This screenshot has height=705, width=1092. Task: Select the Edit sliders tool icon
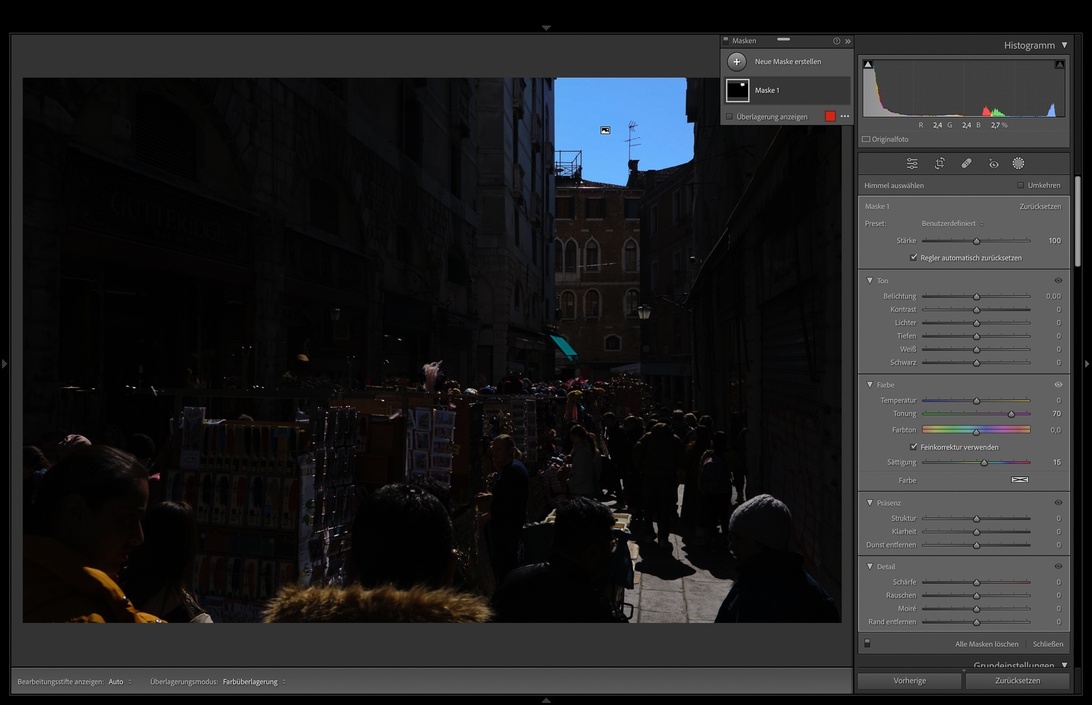[912, 163]
